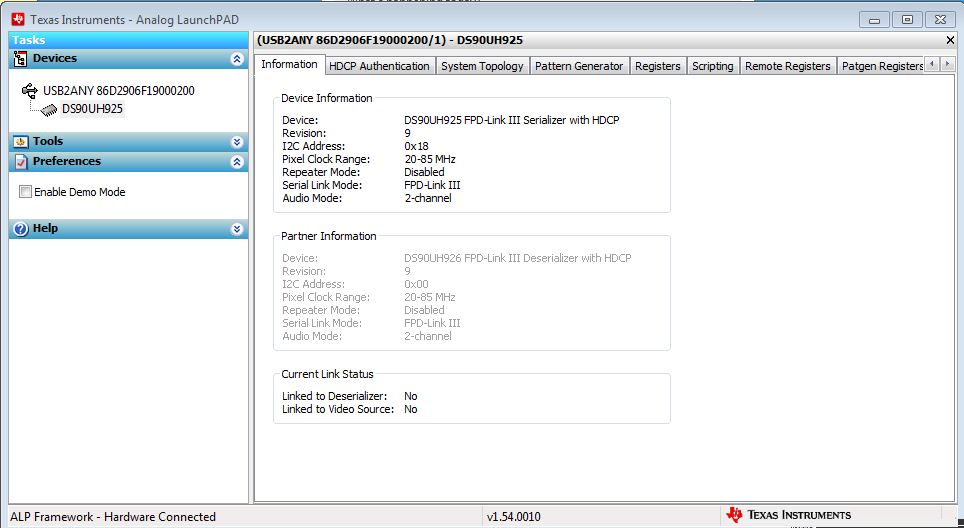The image size is (964, 528).
Task: Click the USB icon beside USB2ANY
Action: (30, 91)
